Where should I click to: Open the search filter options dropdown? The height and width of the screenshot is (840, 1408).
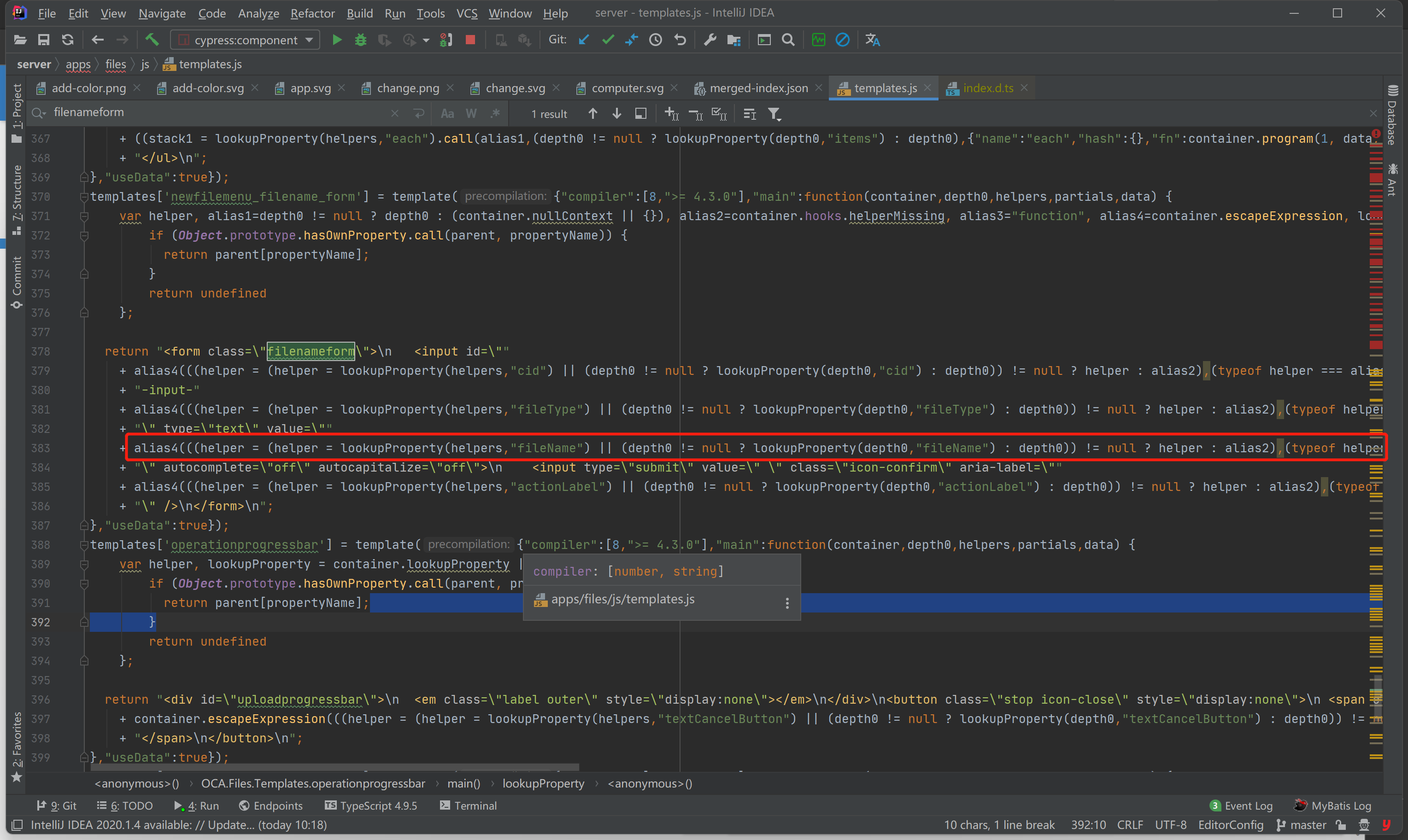(x=774, y=114)
